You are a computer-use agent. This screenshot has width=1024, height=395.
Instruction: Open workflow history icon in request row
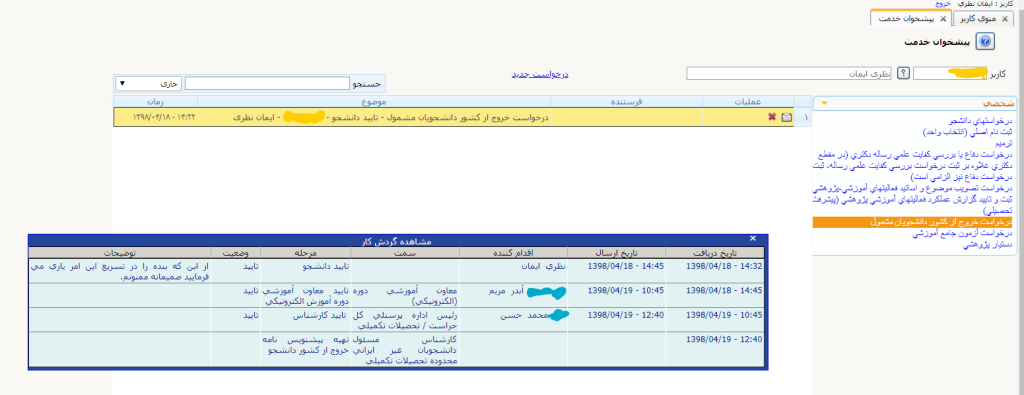point(786,117)
